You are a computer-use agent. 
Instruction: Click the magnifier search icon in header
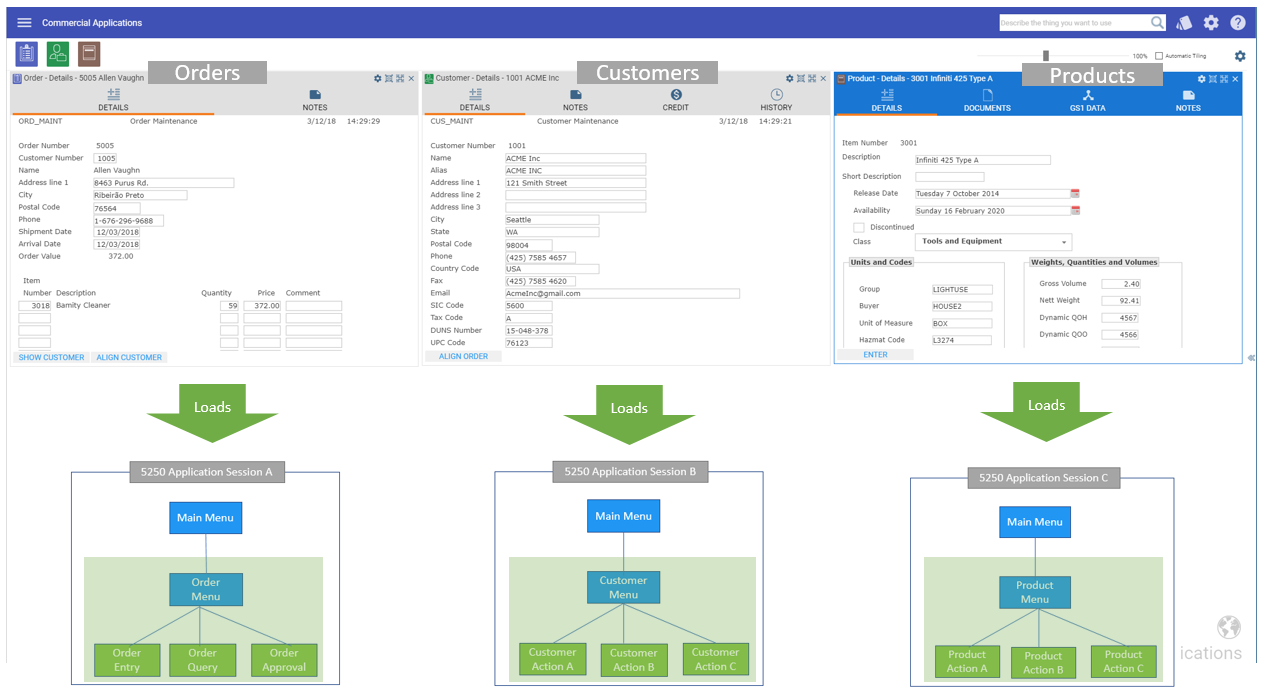1157,22
